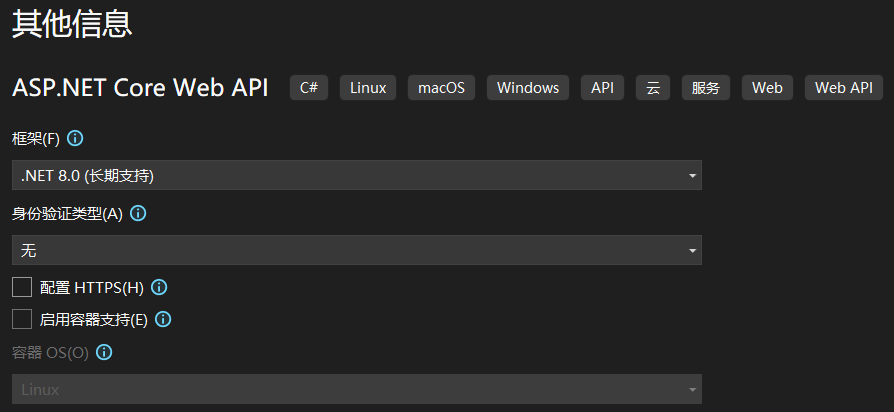The height and width of the screenshot is (412, 894).
Task: Click the macOS tag
Action: click(x=441, y=88)
